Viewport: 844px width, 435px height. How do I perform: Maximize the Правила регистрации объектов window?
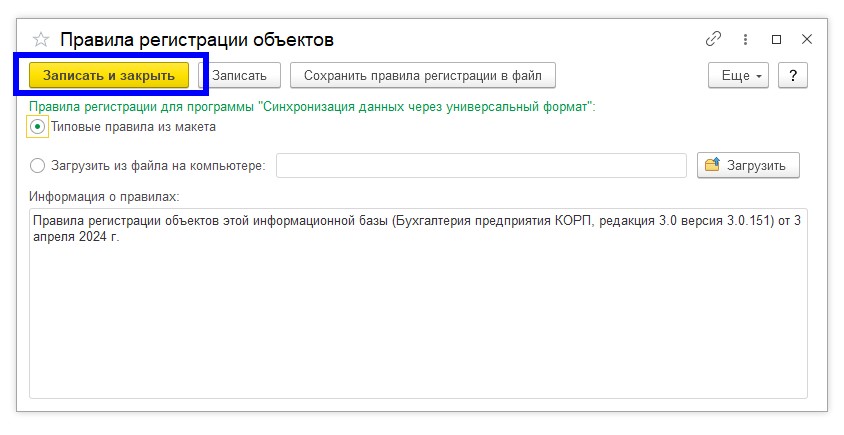[776, 40]
